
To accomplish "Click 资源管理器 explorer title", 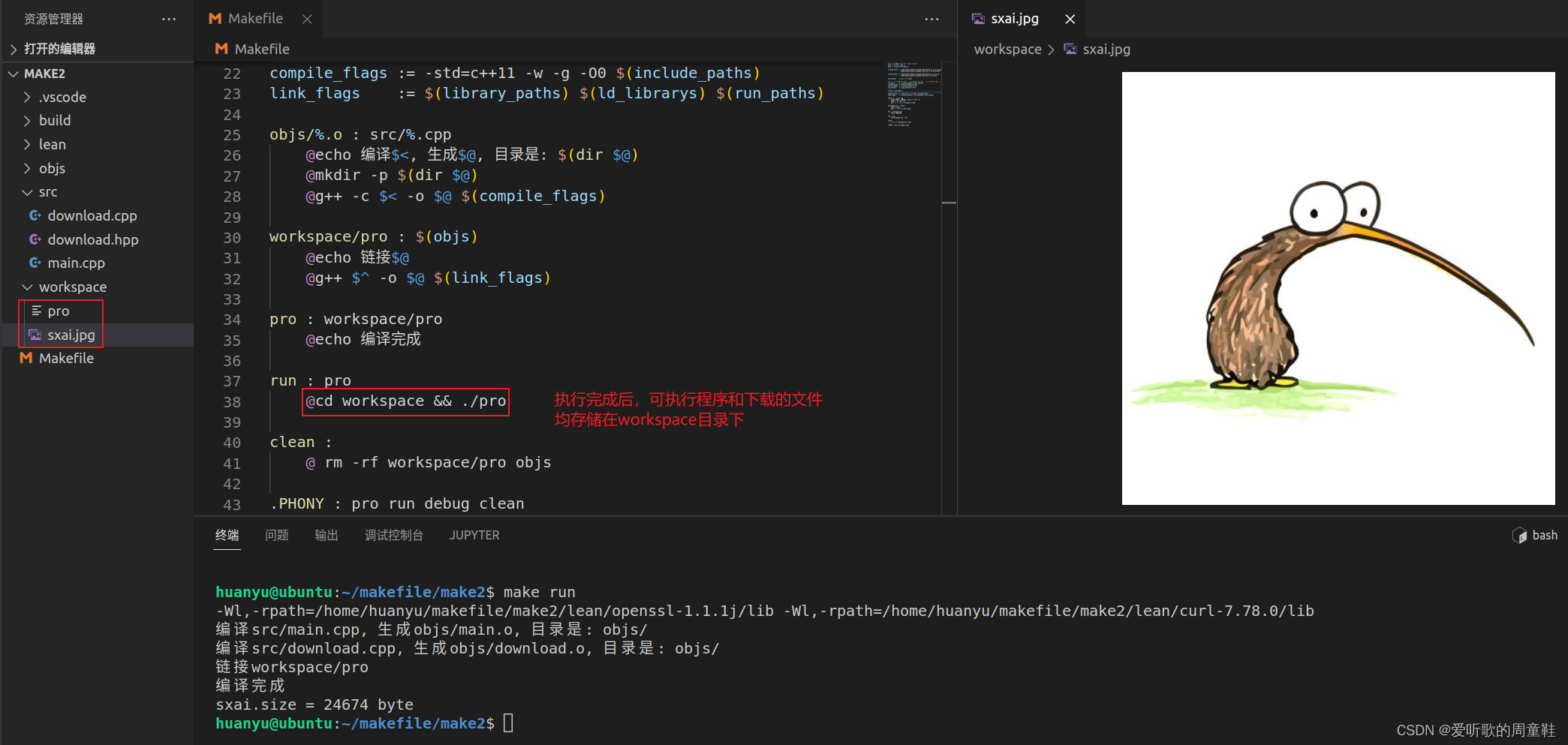I will pyautogui.click(x=53, y=19).
